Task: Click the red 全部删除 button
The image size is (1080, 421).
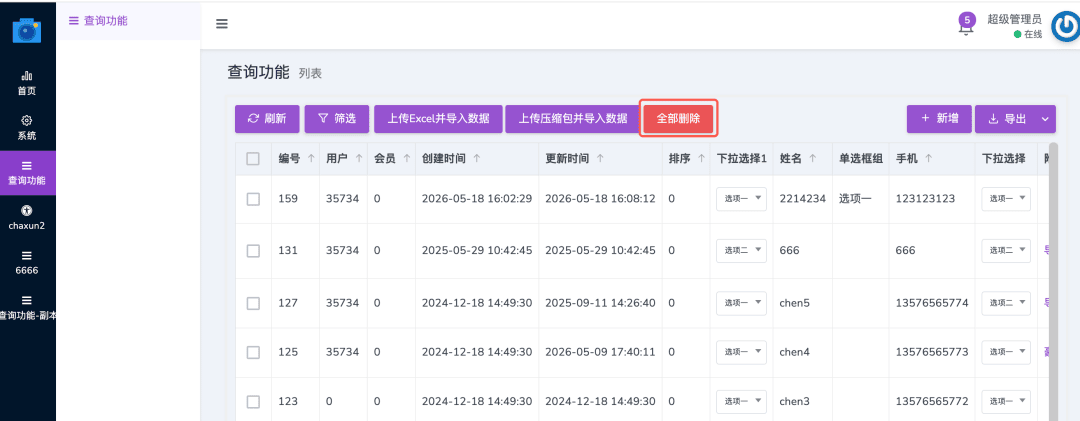Action: 679,119
